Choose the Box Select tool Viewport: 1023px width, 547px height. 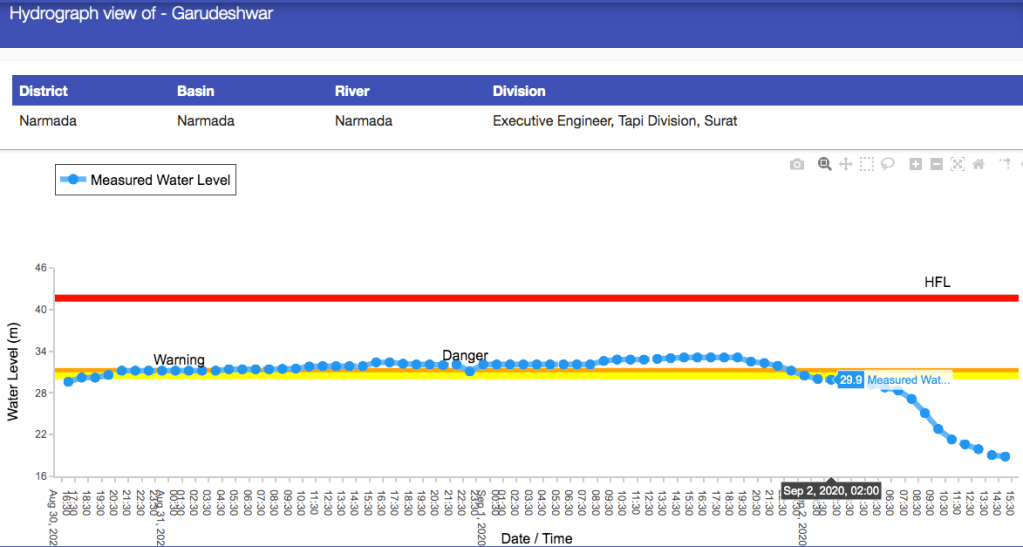coord(866,164)
